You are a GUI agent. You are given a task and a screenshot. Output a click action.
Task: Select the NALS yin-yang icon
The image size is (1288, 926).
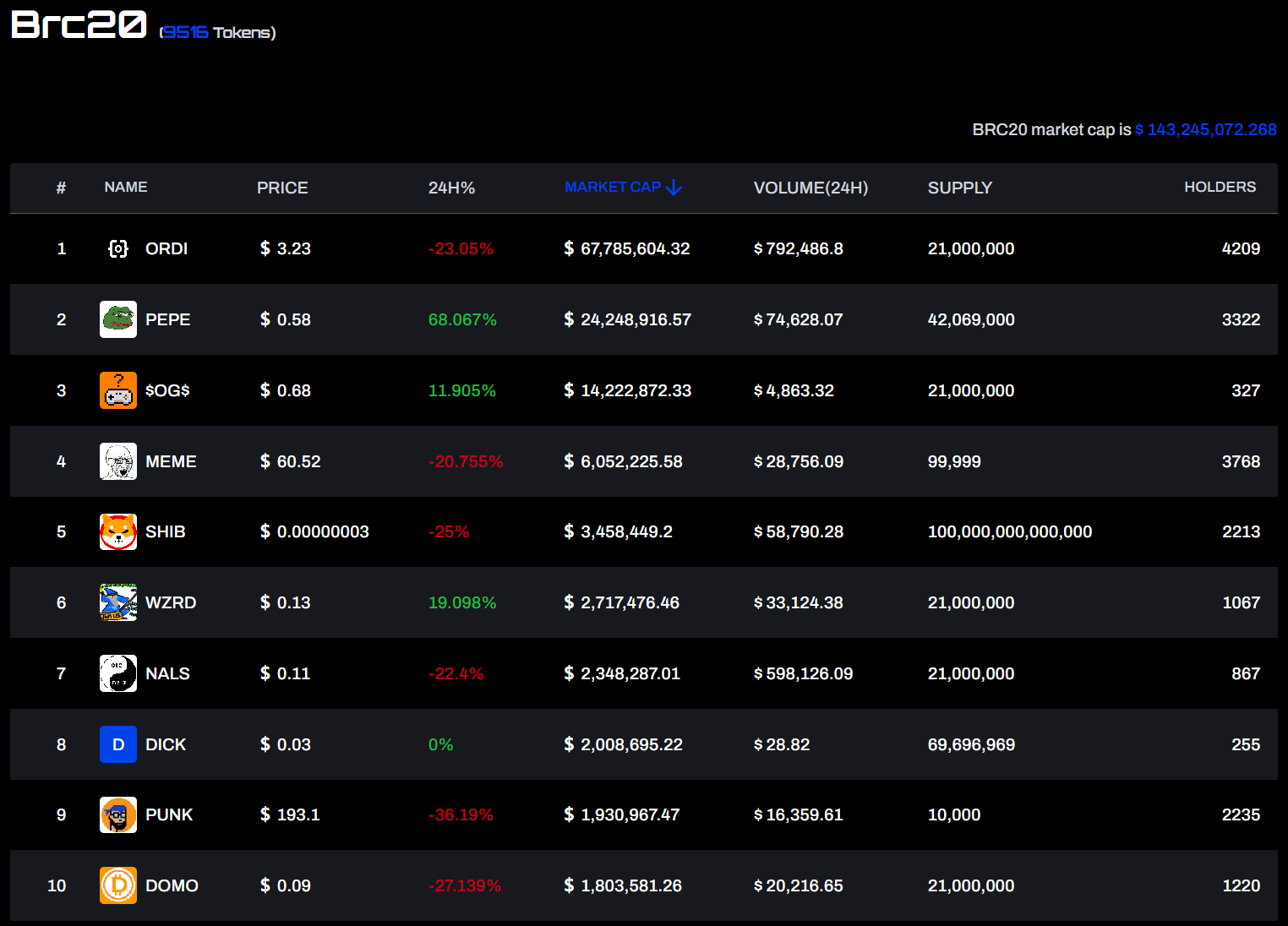coord(118,673)
